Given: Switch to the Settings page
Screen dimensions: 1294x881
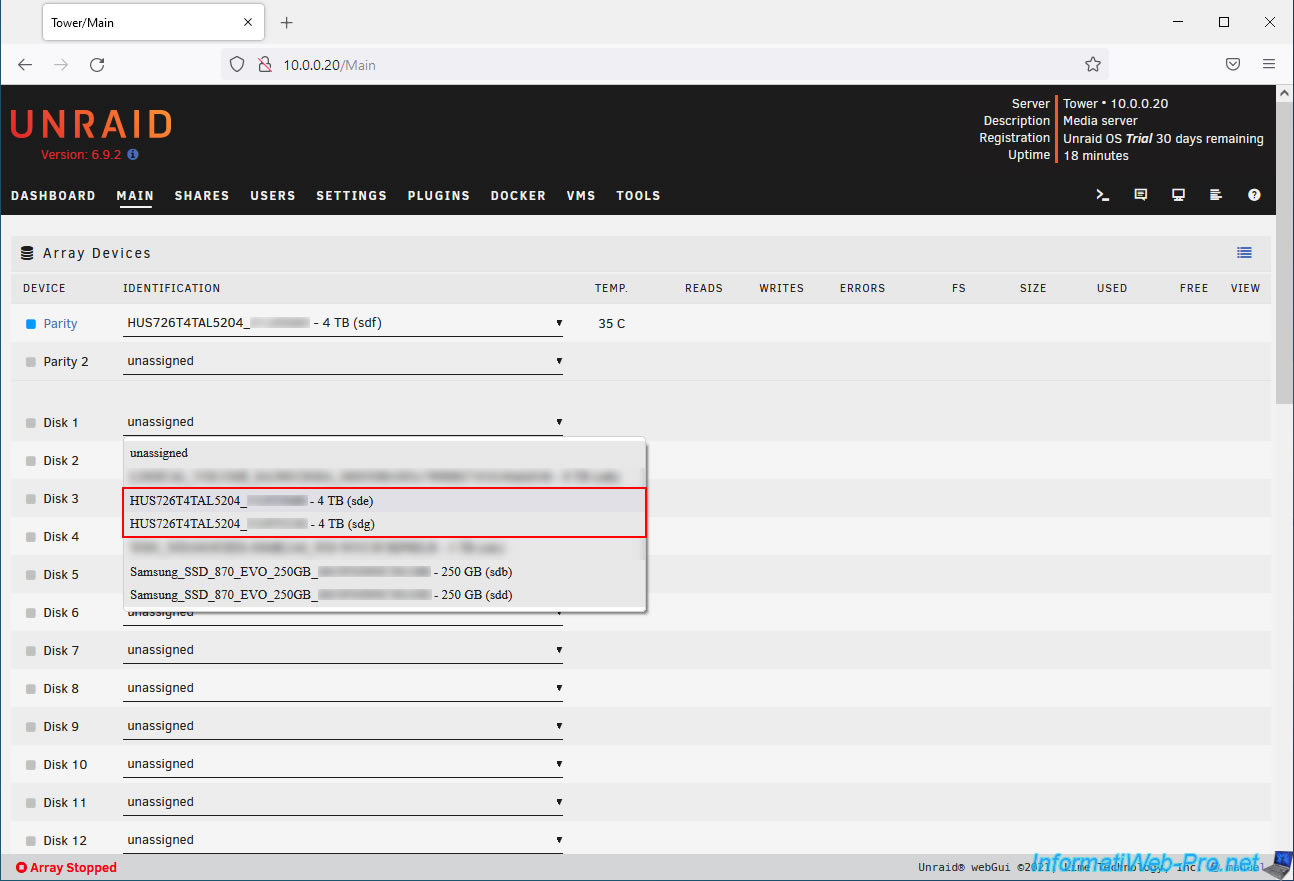Looking at the screenshot, I should [351, 196].
